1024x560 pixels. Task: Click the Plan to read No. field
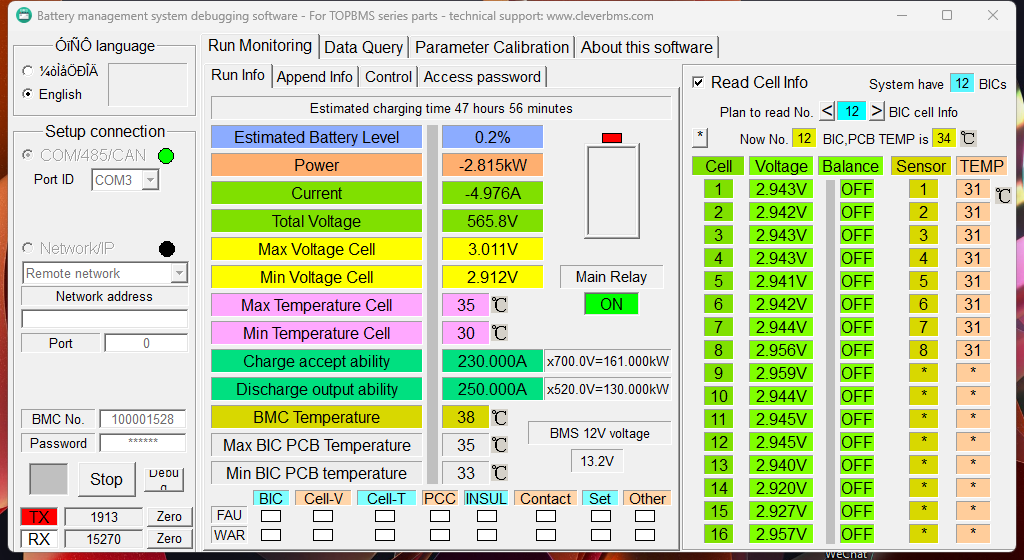(852, 111)
